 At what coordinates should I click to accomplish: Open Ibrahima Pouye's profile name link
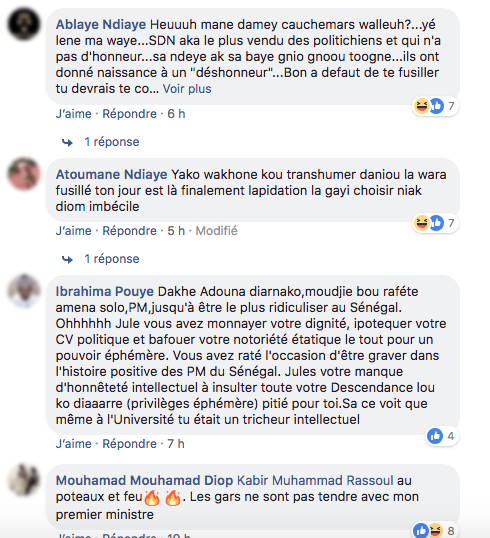click(105, 291)
